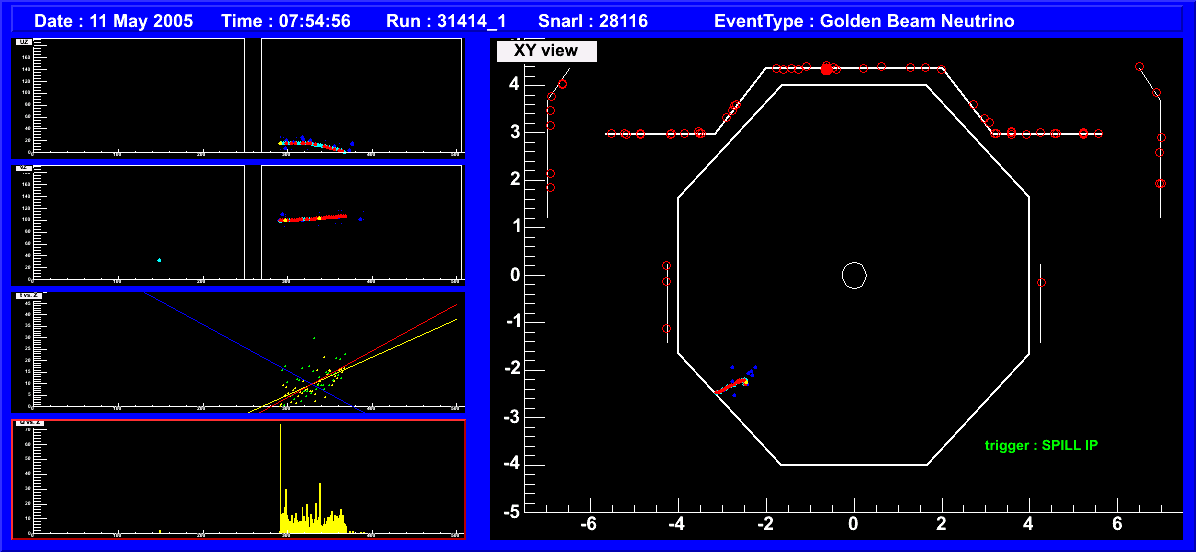Click the small circle at the detector center

click(x=853, y=275)
